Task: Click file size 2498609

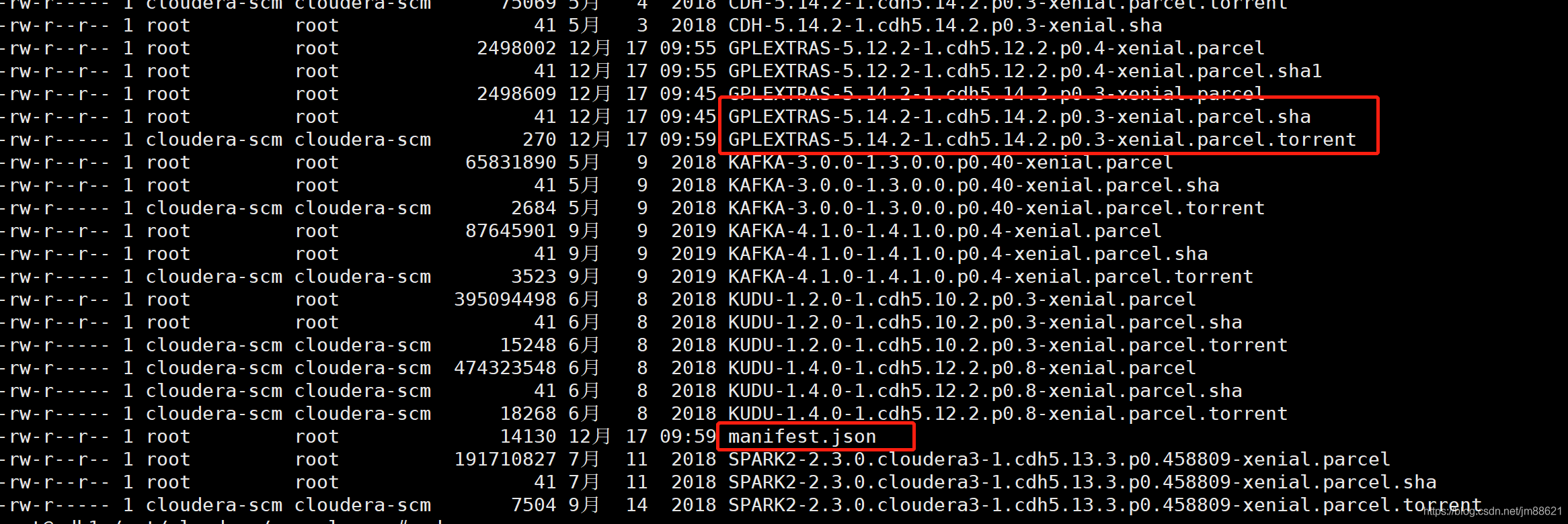Action: point(516,94)
